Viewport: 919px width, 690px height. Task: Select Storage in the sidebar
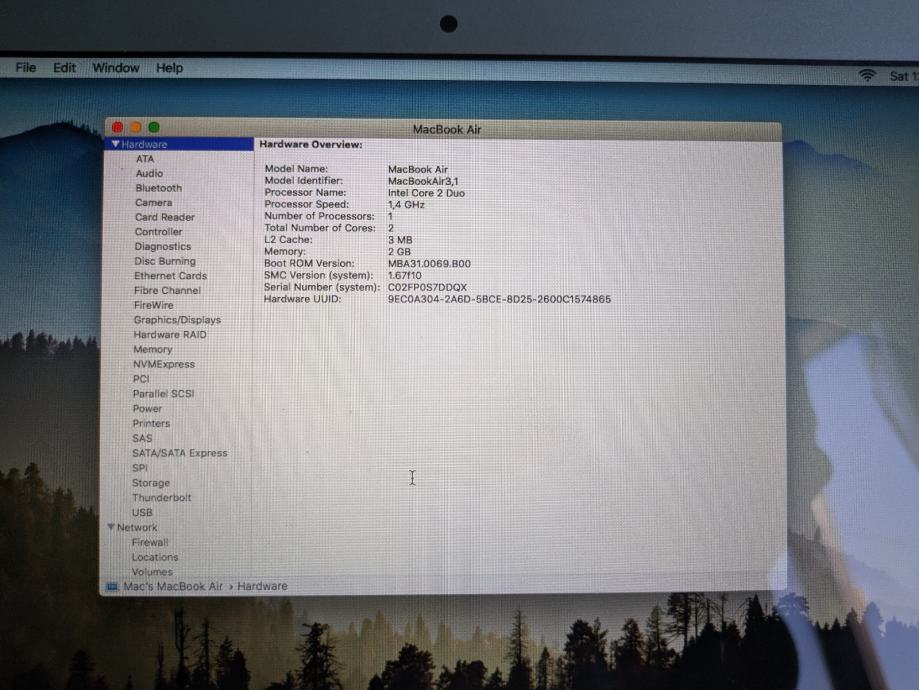point(151,483)
